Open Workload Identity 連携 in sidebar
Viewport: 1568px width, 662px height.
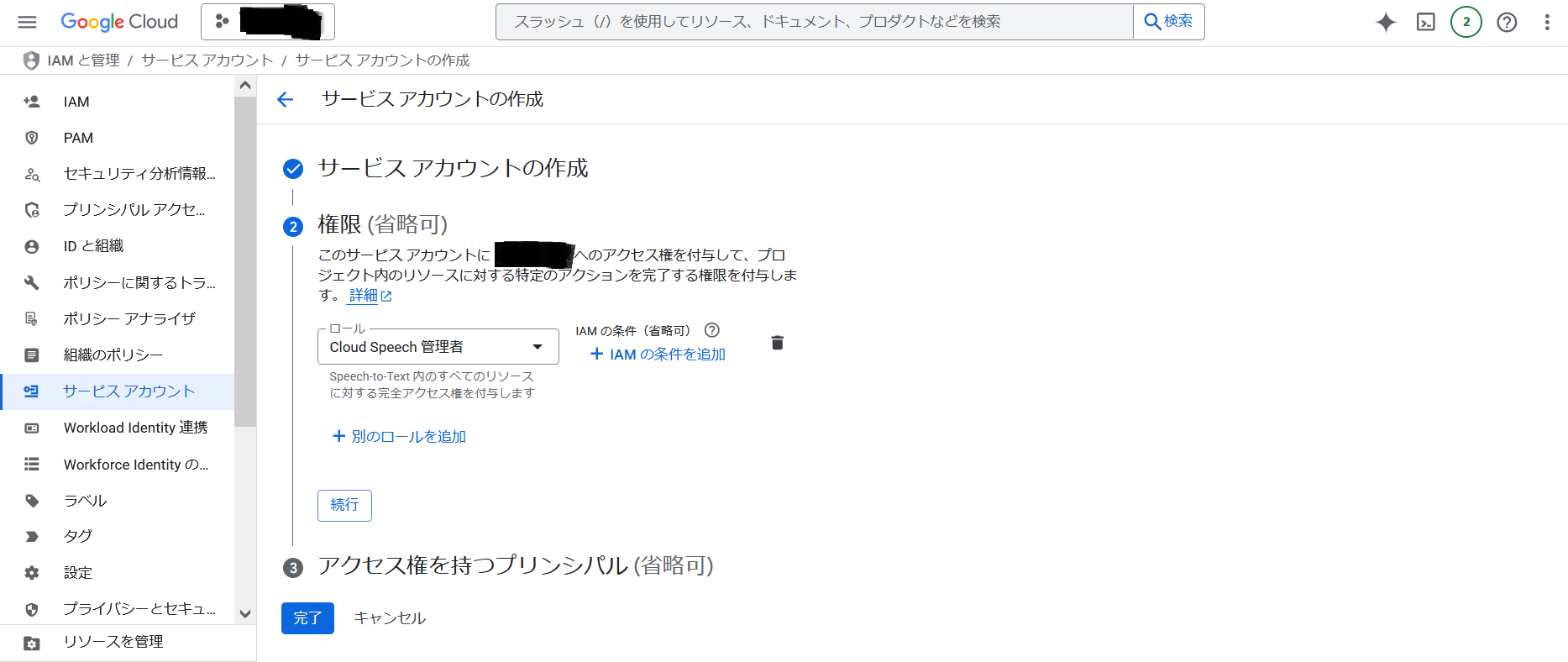pyautogui.click(x=135, y=428)
